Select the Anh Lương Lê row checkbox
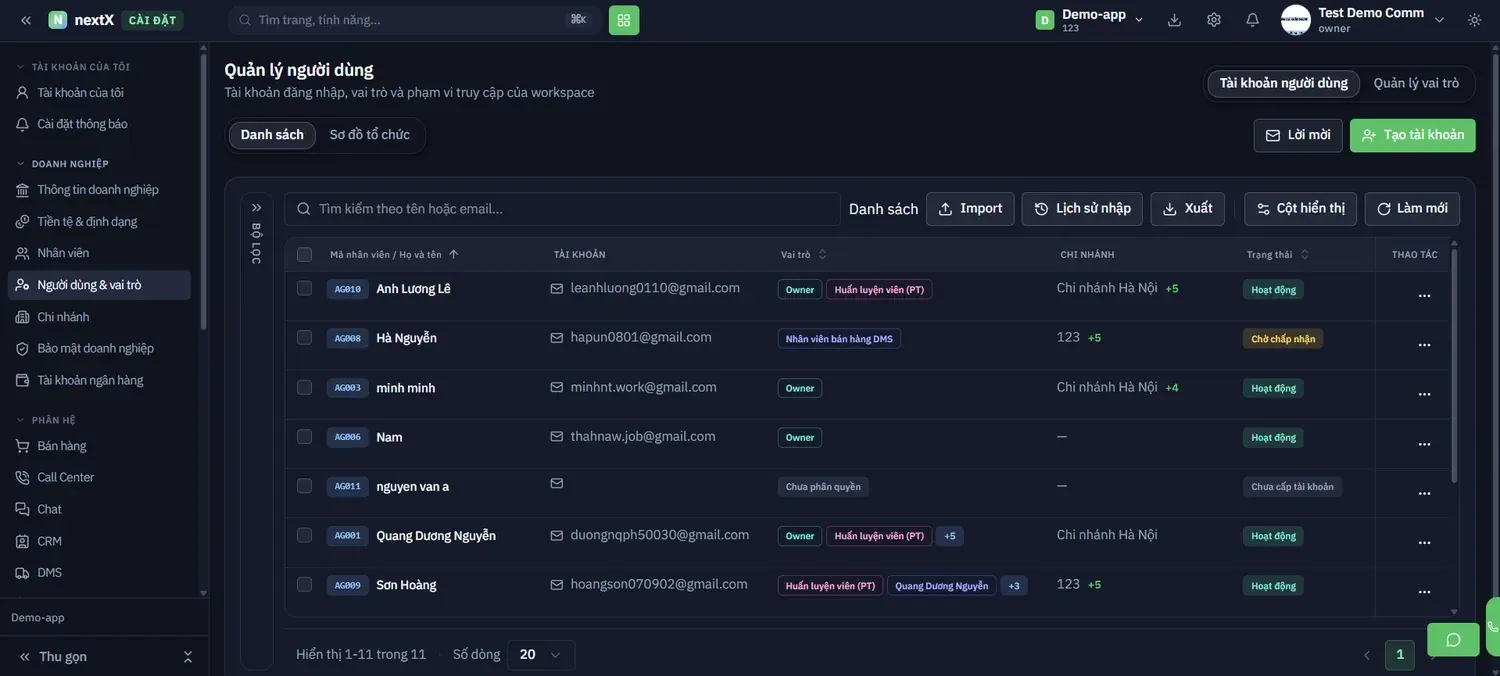Image resolution: width=1500 pixels, height=676 pixels. tap(304, 288)
